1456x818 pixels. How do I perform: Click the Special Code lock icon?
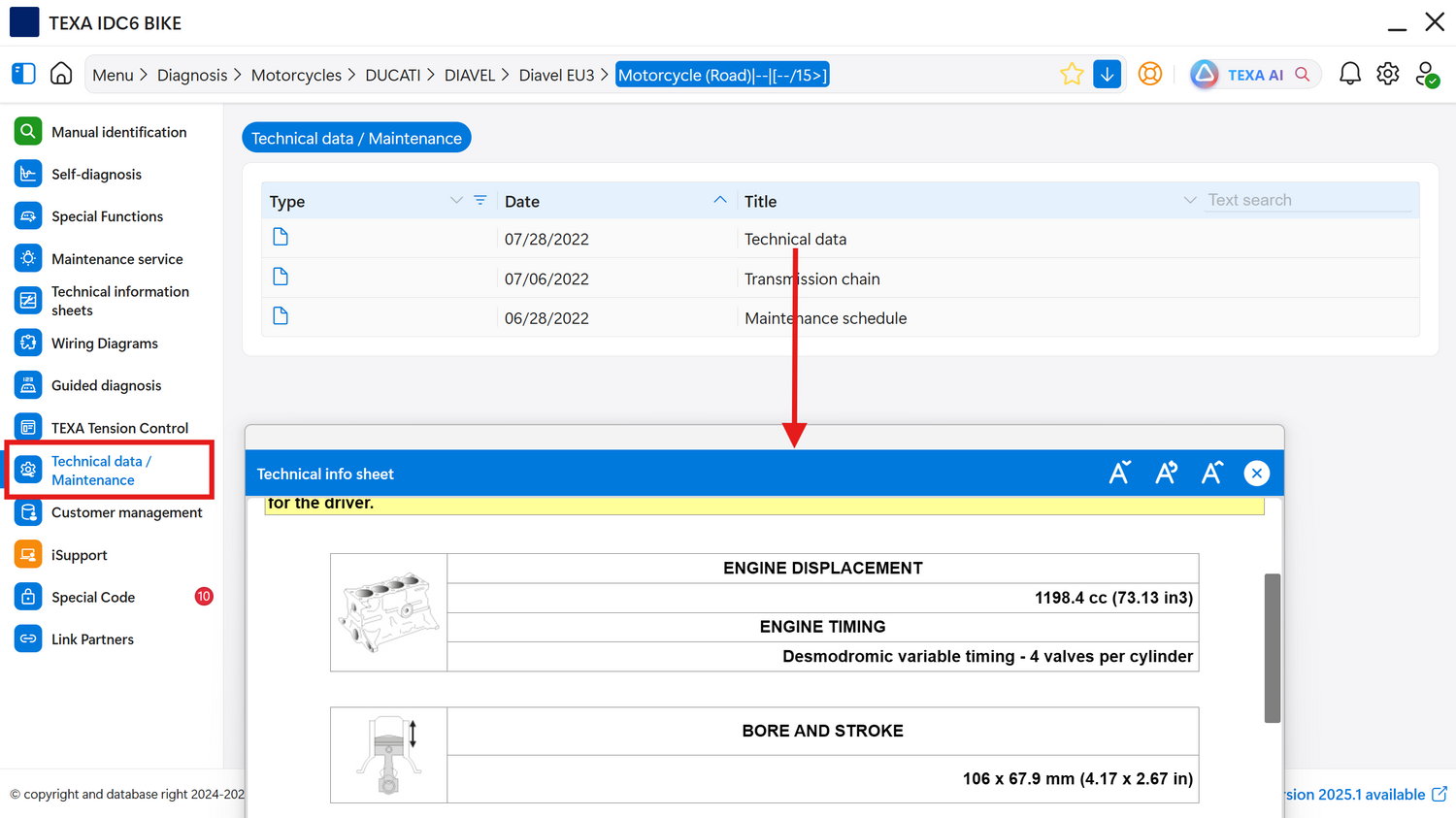tap(28, 597)
